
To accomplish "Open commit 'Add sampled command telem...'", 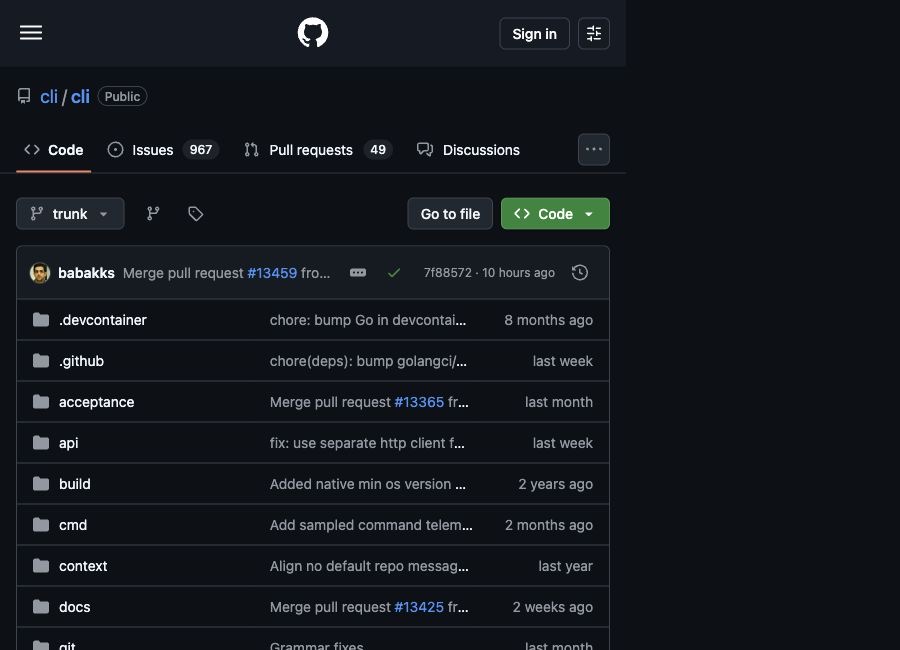I will click(x=371, y=525).
